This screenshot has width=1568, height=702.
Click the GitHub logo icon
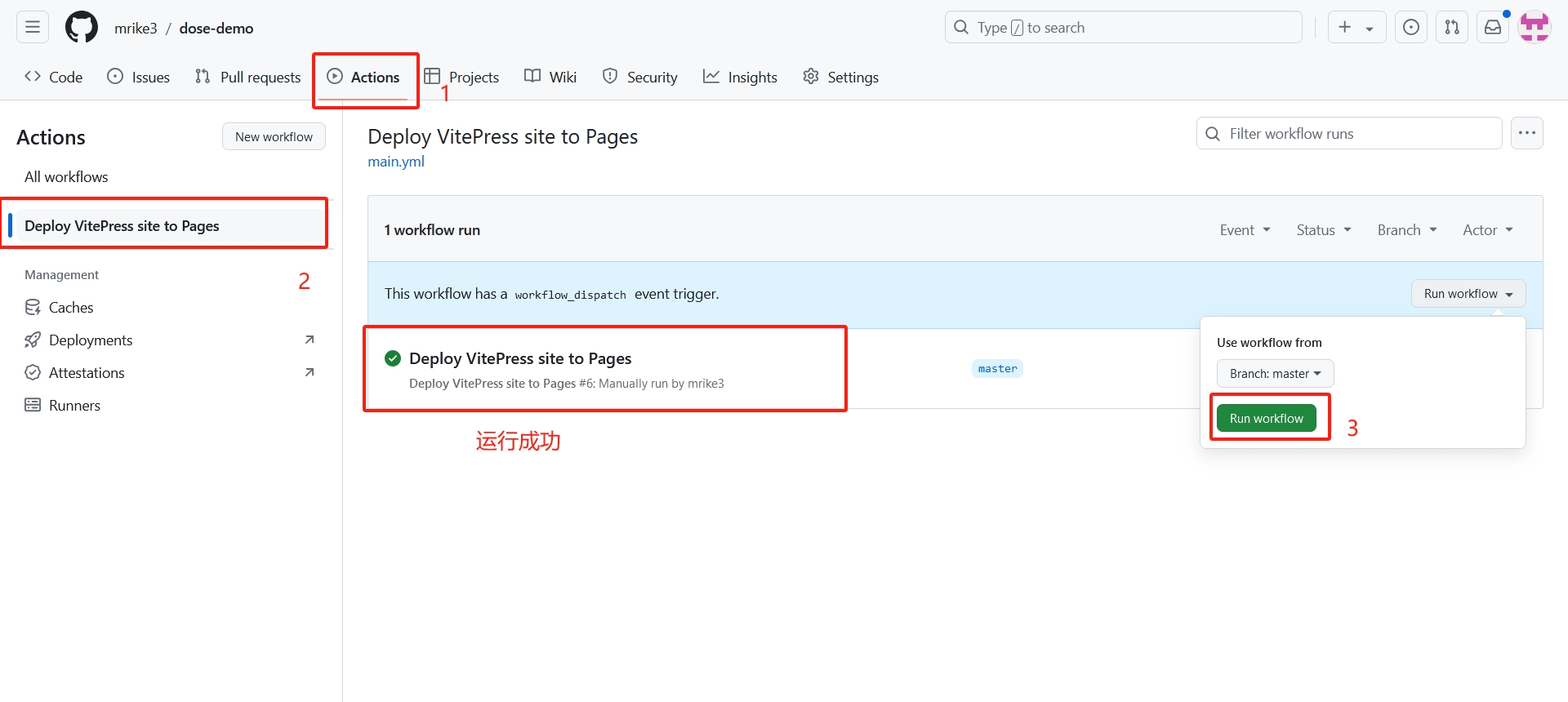click(82, 28)
